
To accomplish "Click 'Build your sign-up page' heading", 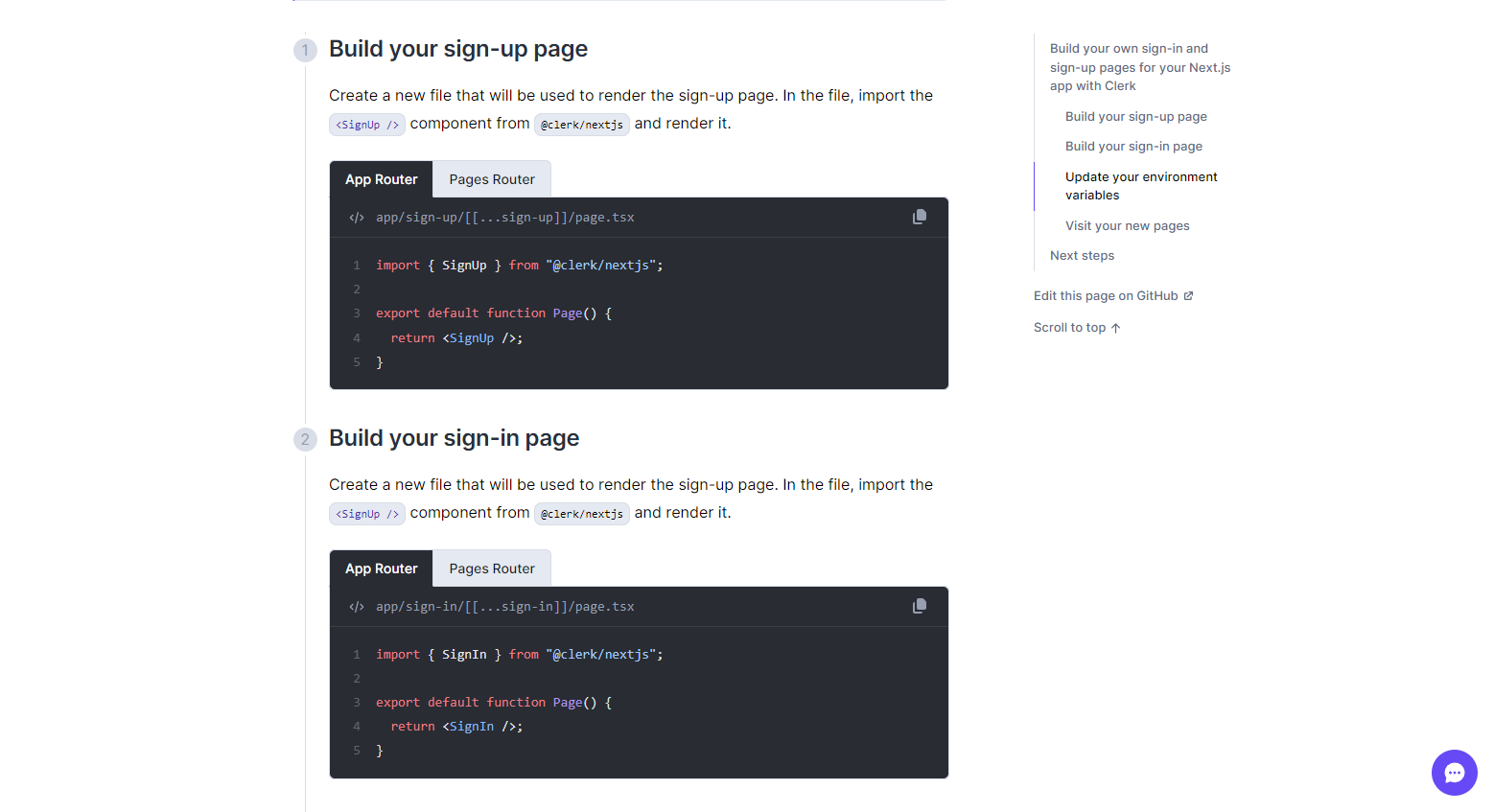I will pyautogui.click(x=458, y=49).
